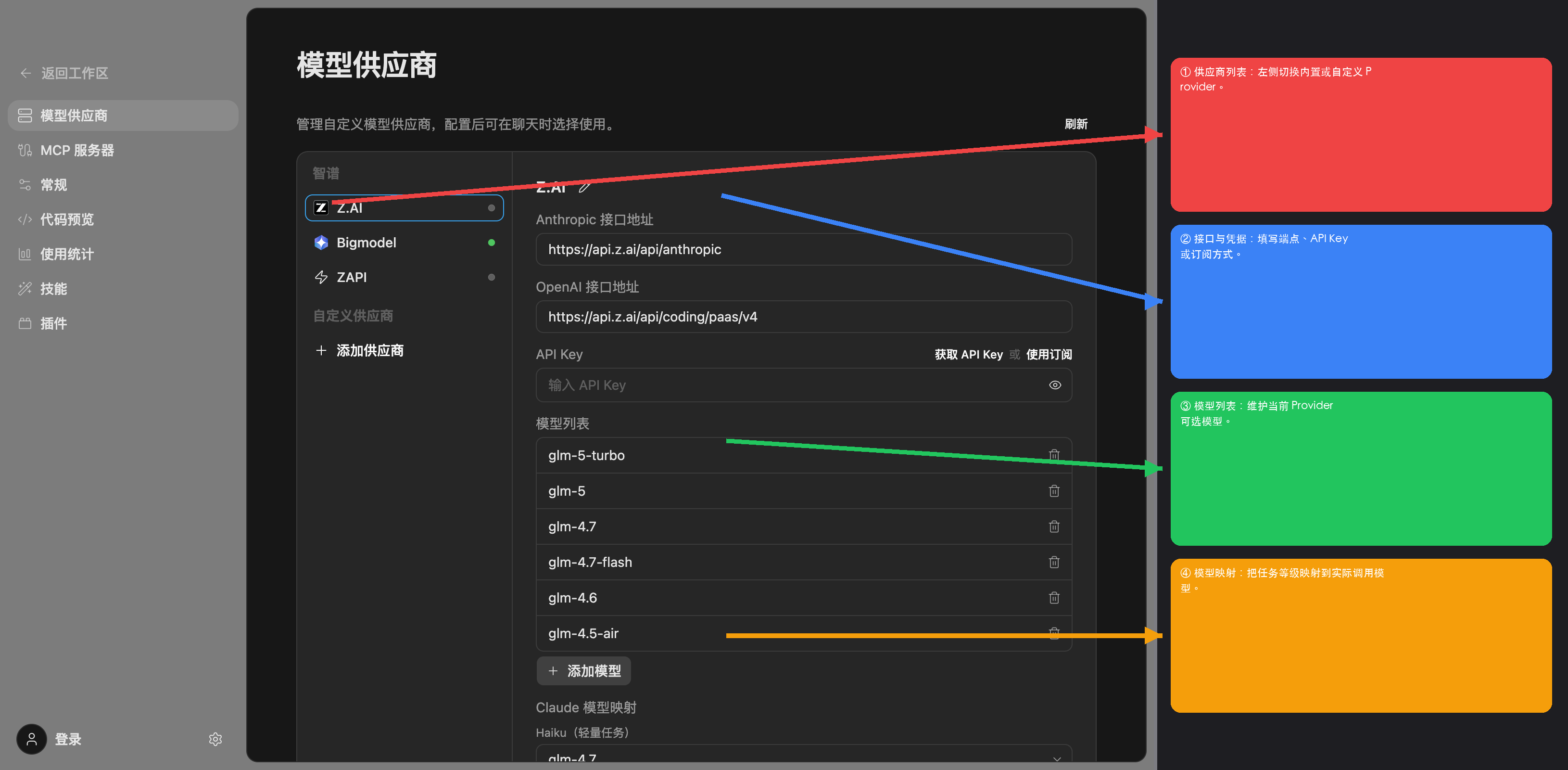
Task: Click the glm-4.7-flash model row
Action: pyautogui.click(x=803, y=562)
